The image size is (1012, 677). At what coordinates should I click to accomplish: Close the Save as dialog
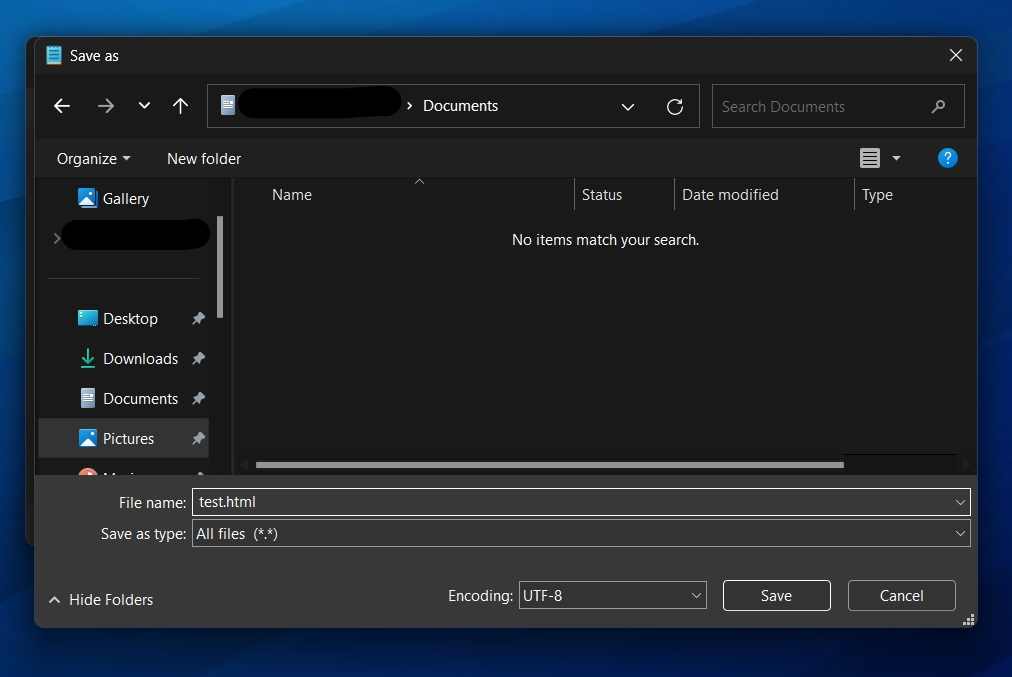click(956, 56)
